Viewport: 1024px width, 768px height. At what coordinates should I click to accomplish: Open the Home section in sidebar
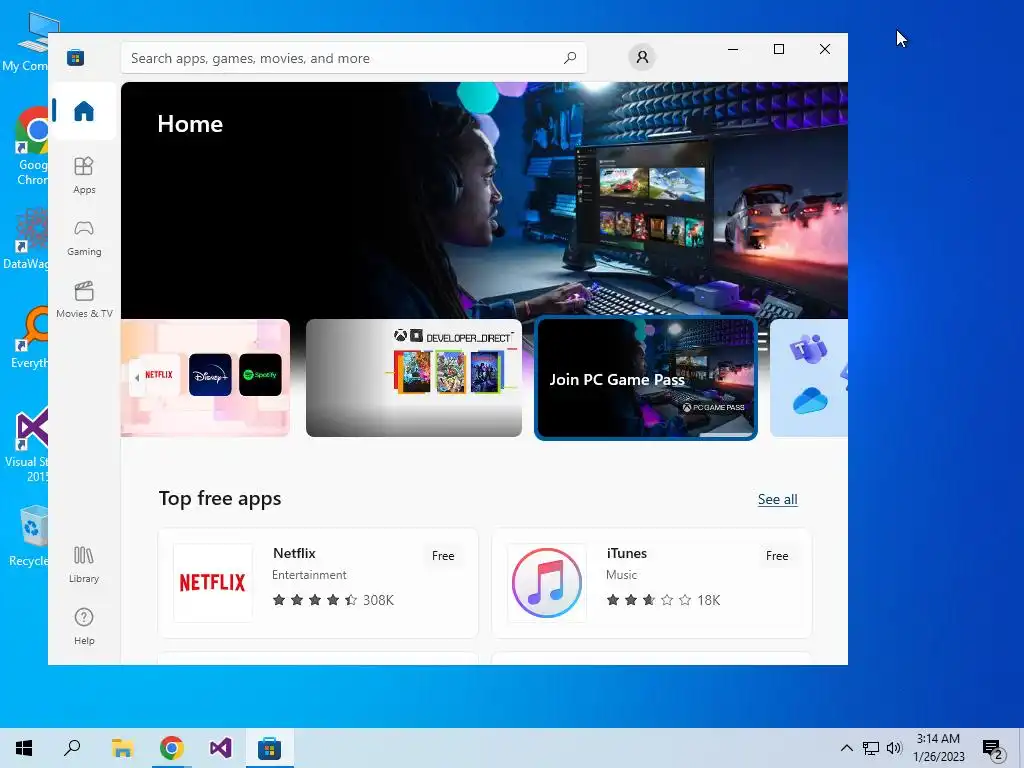pyautogui.click(x=84, y=111)
